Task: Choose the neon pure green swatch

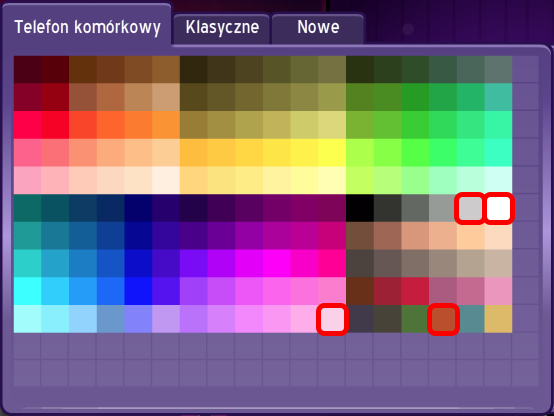Action: pyautogui.click(x=415, y=152)
